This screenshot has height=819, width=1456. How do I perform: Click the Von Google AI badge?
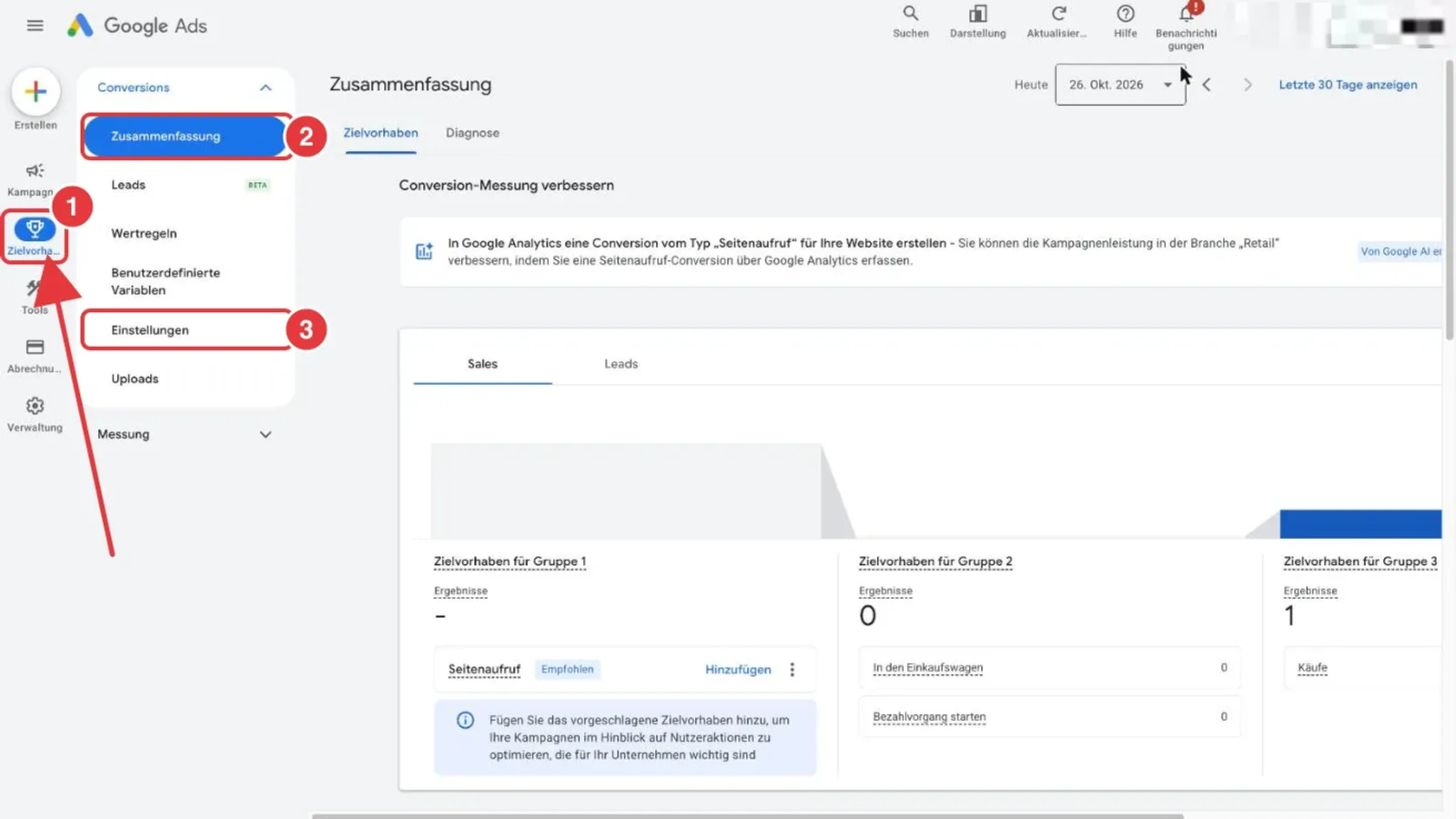[1400, 251]
